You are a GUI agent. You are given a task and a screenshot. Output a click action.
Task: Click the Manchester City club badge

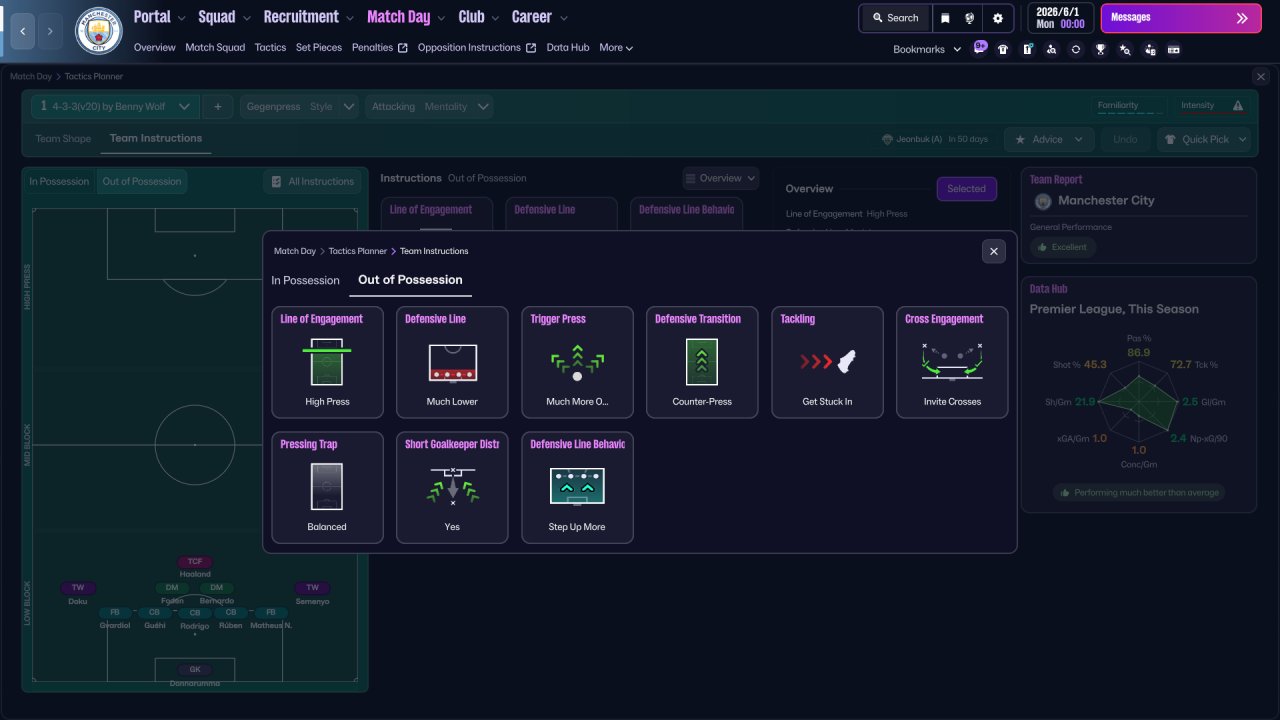point(99,30)
